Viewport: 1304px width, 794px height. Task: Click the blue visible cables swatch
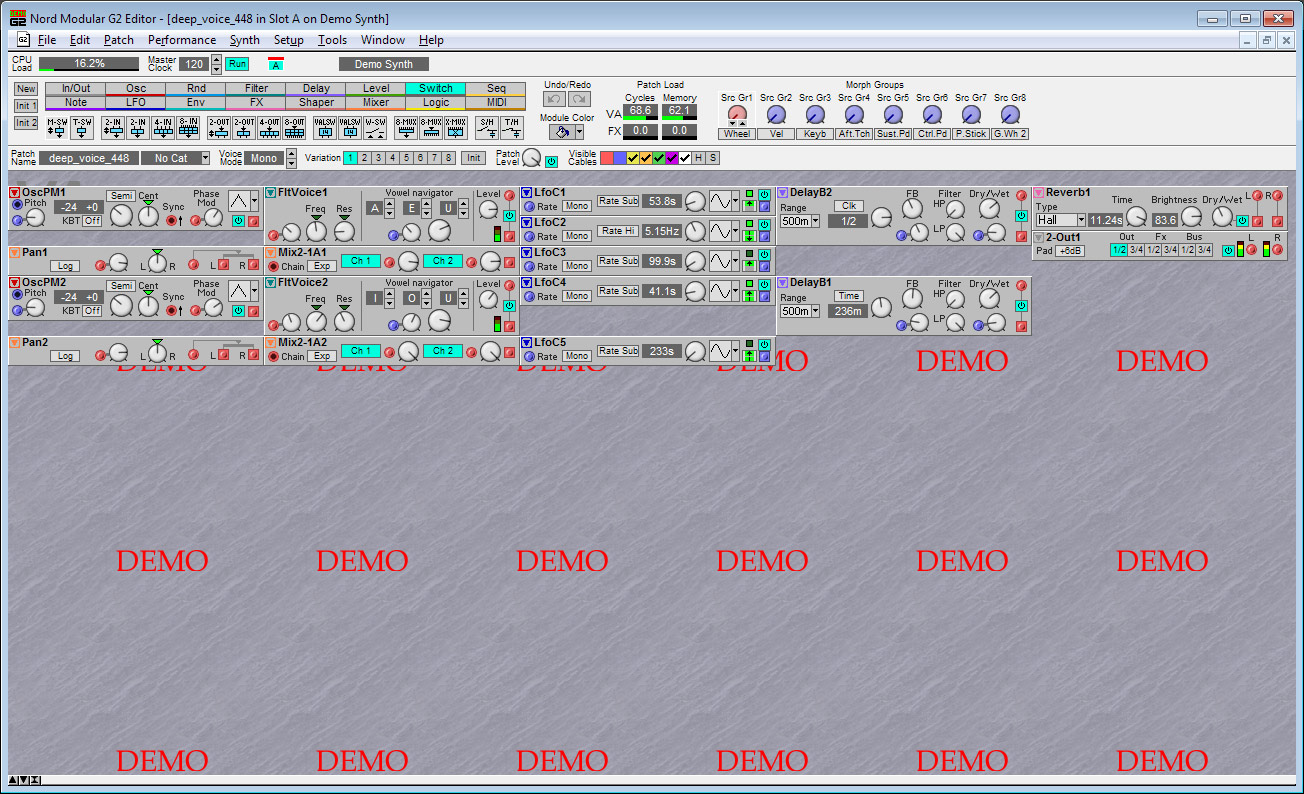pos(619,158)
